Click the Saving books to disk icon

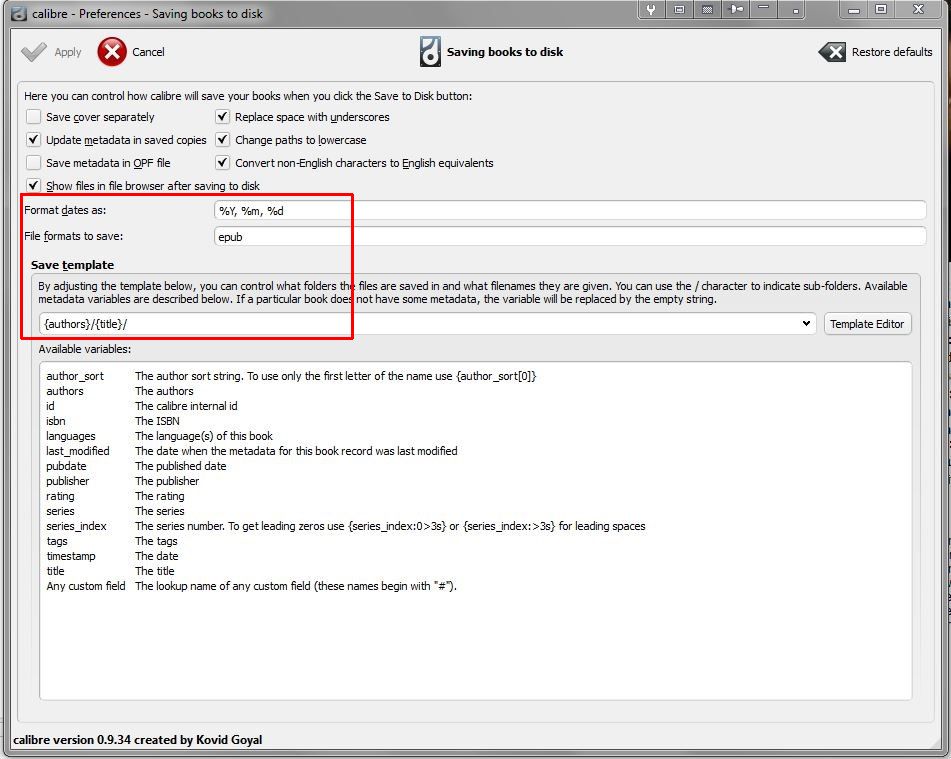coord(430,52)
